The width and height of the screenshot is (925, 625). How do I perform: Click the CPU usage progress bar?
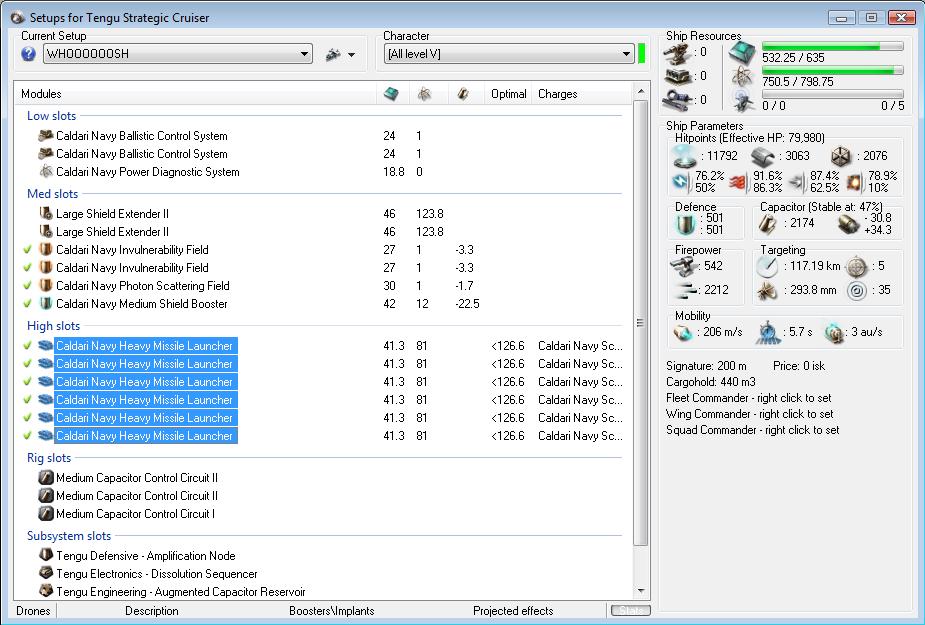pos(832,46)
